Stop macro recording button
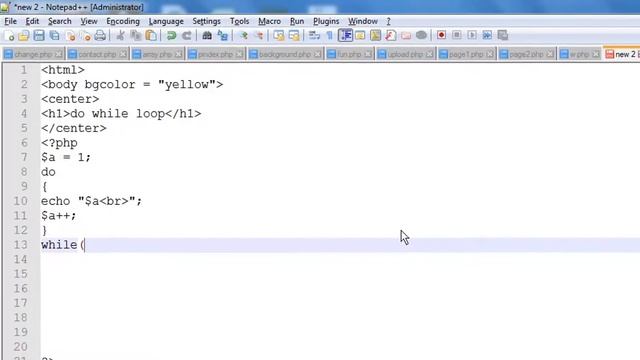640x360 pixels. tap(457, 36)
